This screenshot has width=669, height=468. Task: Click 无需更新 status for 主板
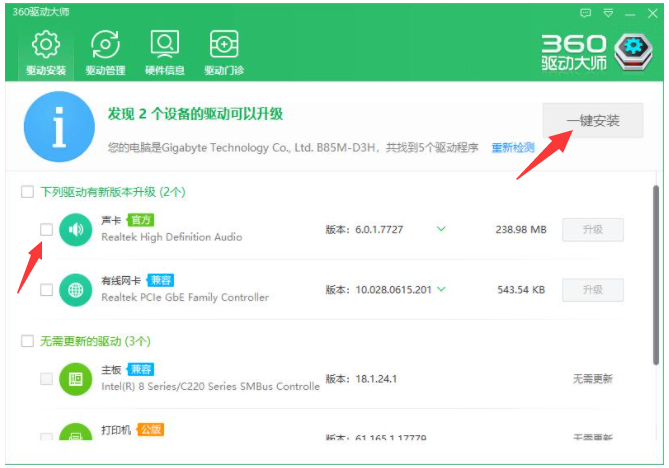(x=593, y=379)
